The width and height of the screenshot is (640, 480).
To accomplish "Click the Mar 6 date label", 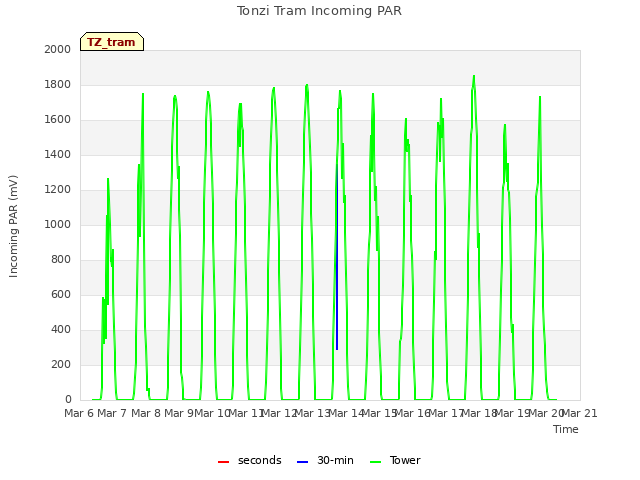I will click(x=79, y=413).
